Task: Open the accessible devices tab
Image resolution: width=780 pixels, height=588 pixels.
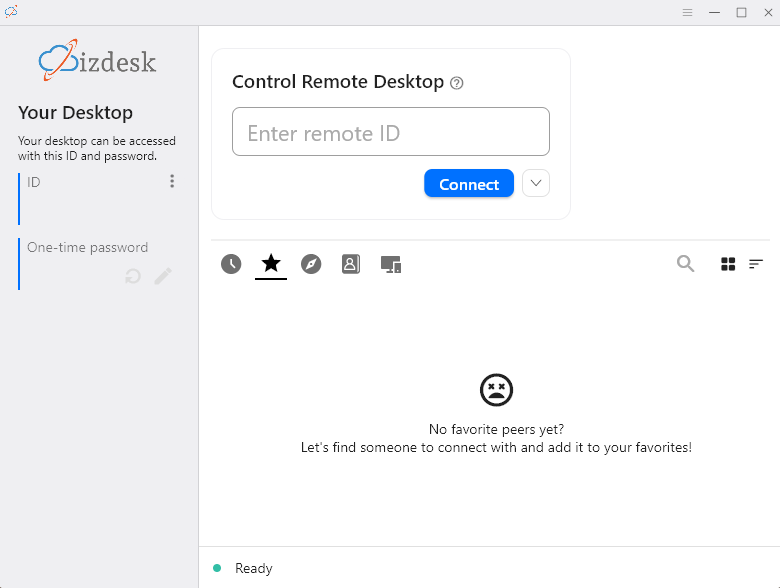Action: [x=391, y=265]
